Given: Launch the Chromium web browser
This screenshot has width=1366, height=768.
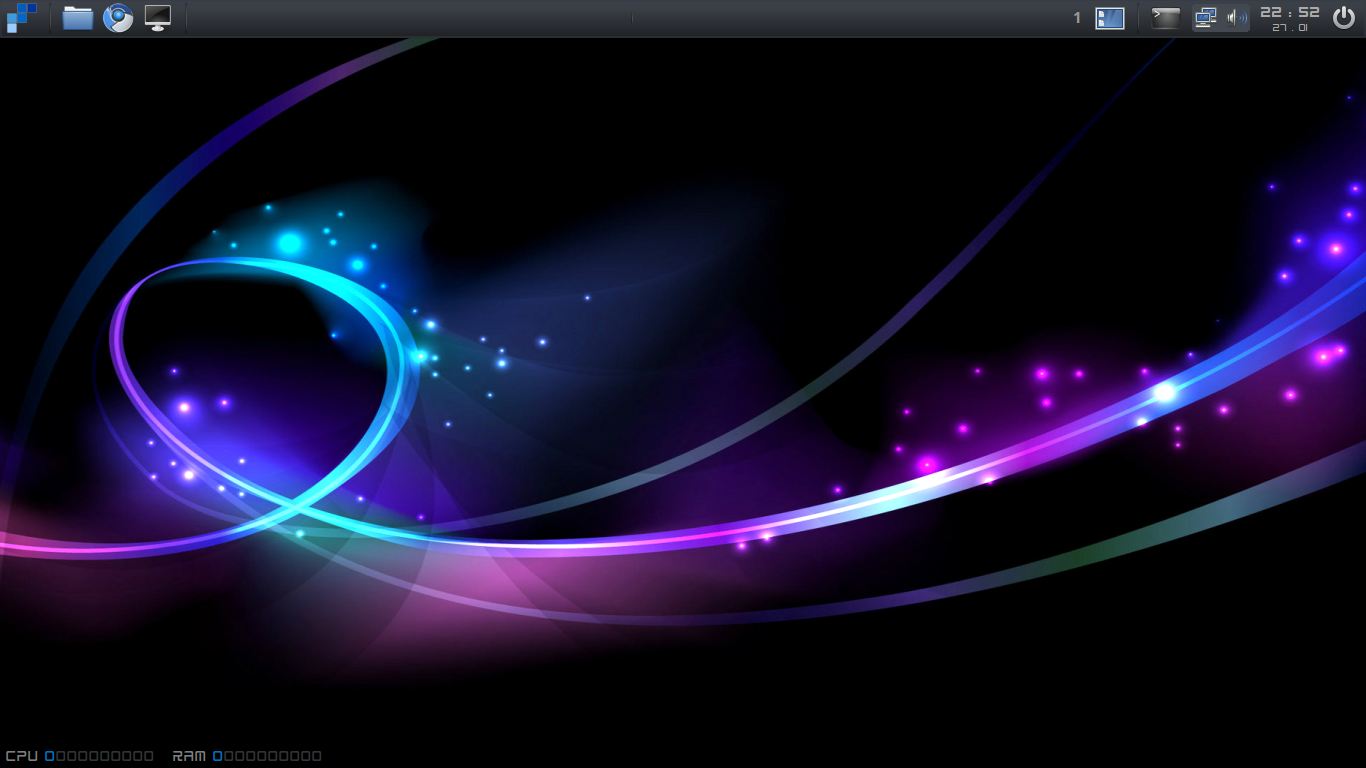Looking at the screenshot, I should click(119, 16).
